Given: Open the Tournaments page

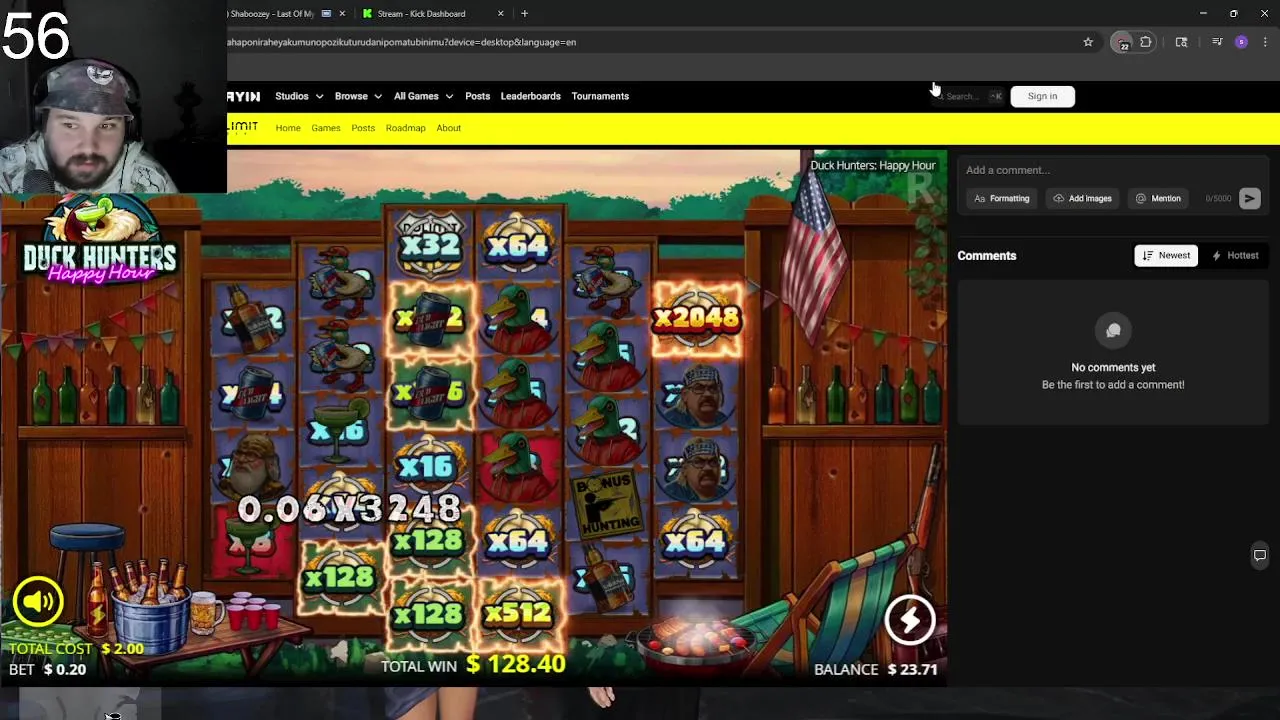Looking at the screenshot, I should [600, 96].
